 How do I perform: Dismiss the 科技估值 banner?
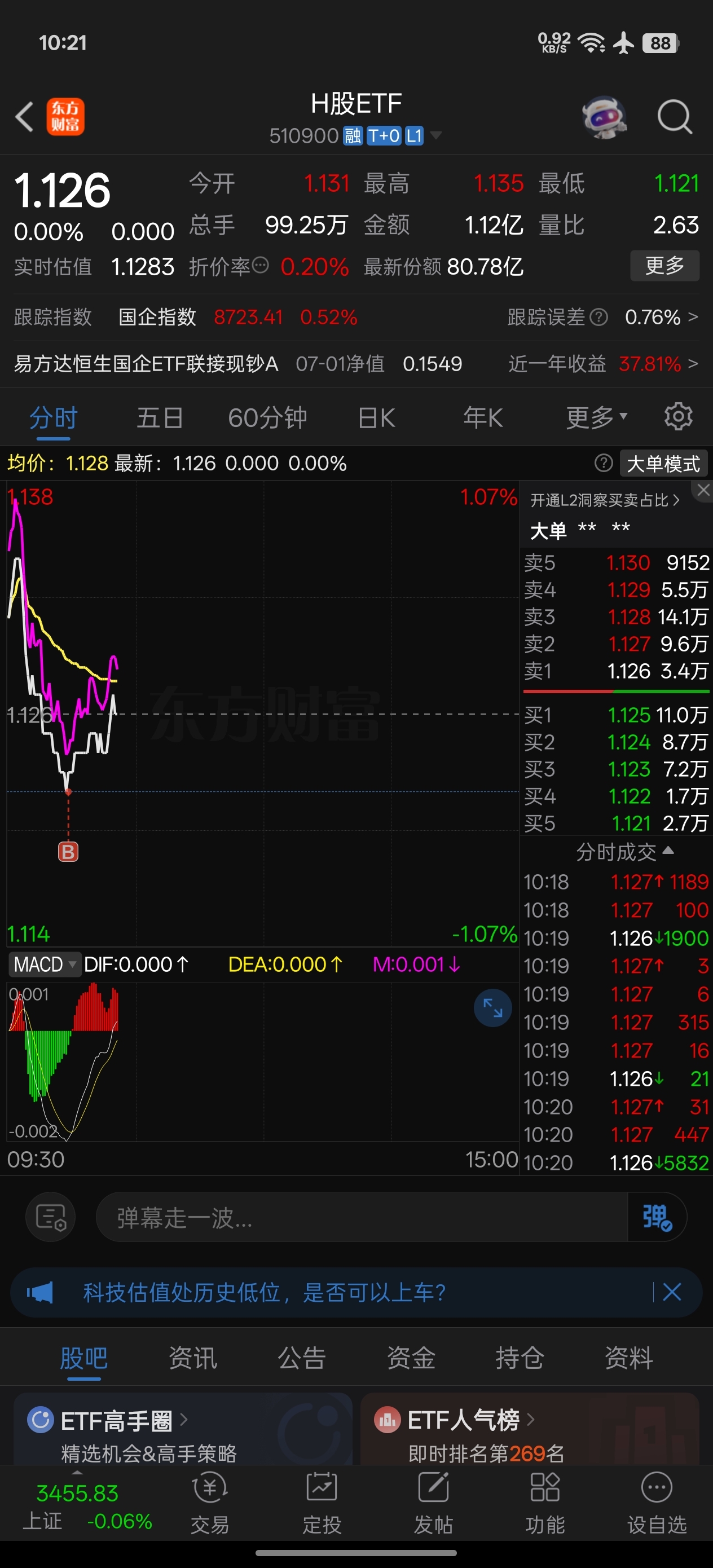click(672, 1292)
